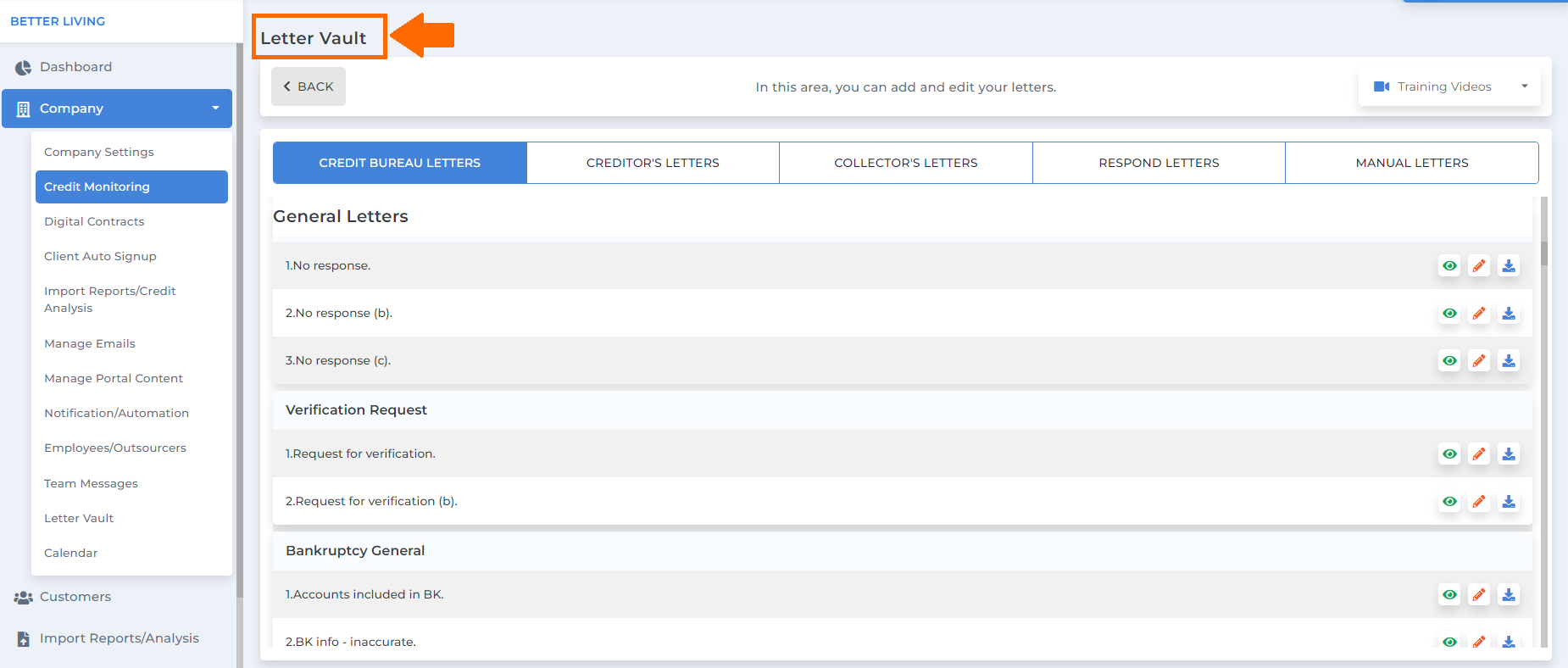Viewport: 1568px width, 668px height.
Task: Preview the 1.No response letter with eye icon
Action: coord(1450,266)
